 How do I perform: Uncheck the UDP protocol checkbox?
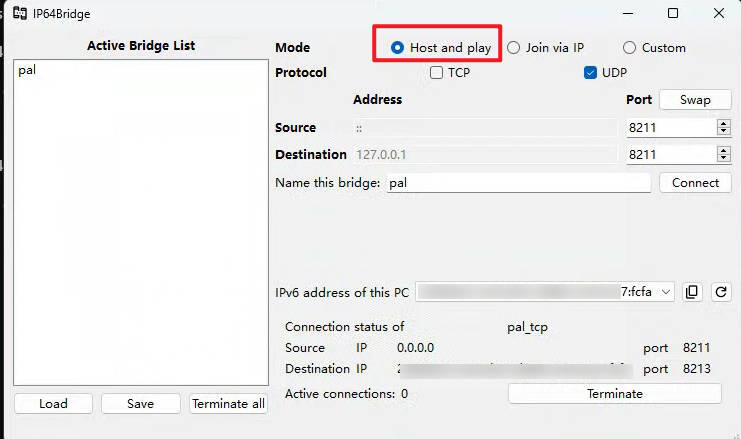[591, 73]
